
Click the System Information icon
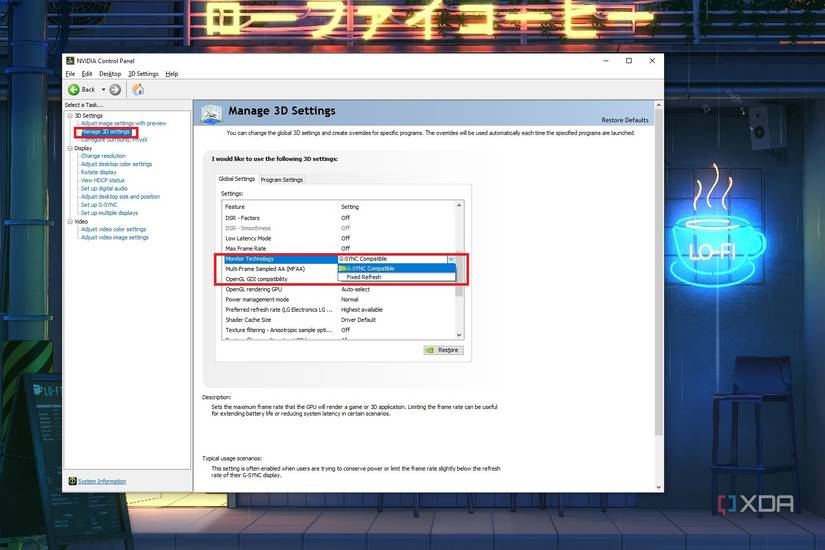coord(73,481)
